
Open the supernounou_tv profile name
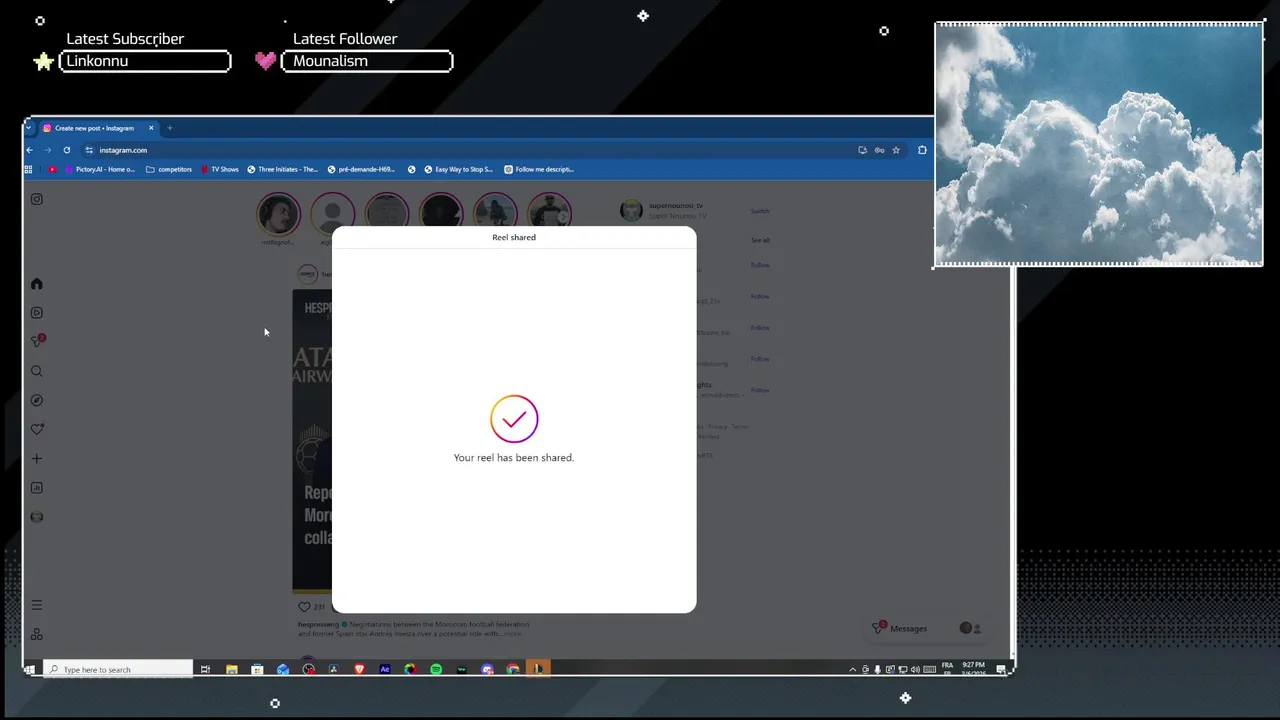click(676, 206)
